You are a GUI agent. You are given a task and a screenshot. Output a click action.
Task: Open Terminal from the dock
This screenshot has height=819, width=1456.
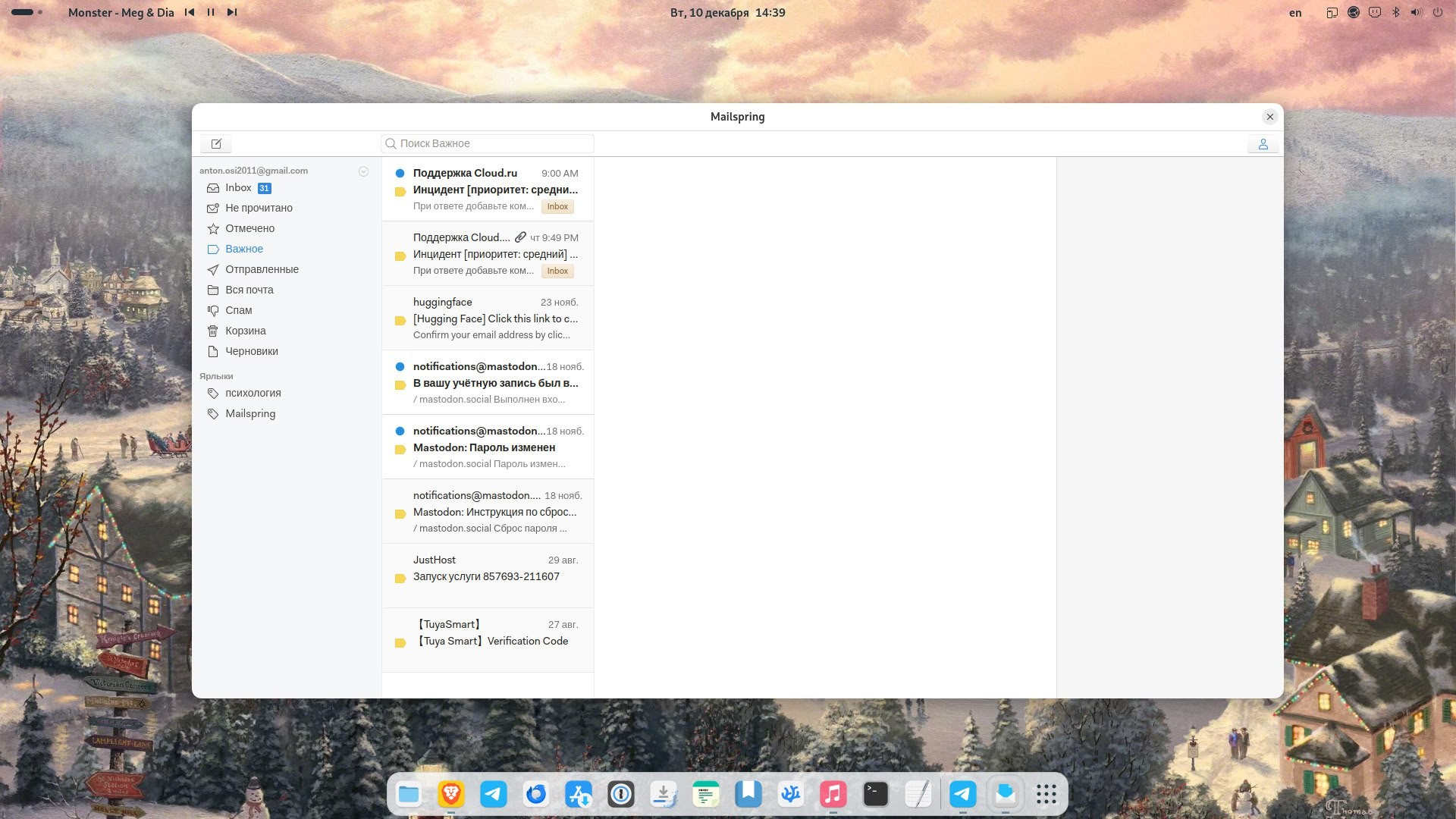(876, 794)
